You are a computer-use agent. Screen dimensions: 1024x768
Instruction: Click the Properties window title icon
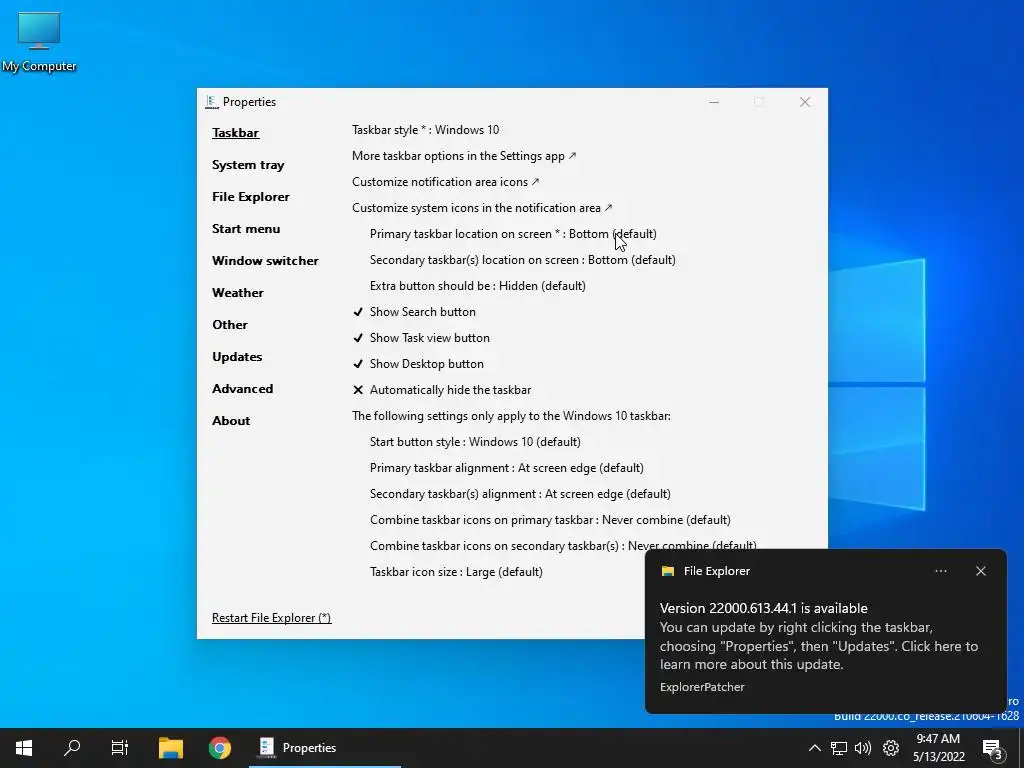211,102
